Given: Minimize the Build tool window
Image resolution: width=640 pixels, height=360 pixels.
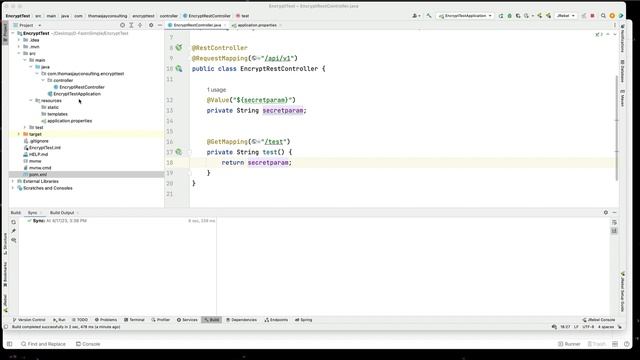Looking at the screenshot, I should coord(614,213).
